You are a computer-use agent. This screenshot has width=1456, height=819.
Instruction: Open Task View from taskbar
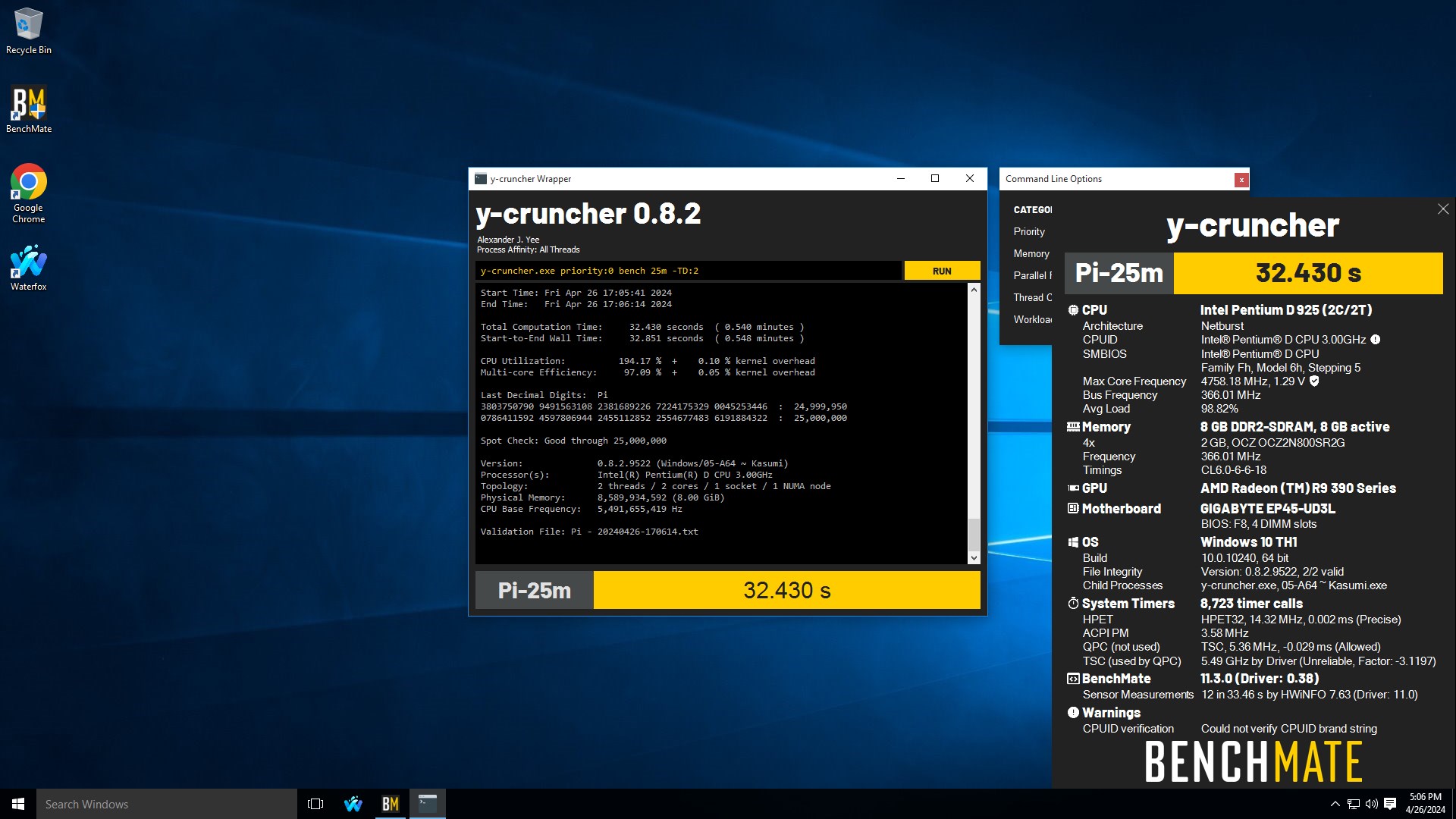click(x=315, y=804)
